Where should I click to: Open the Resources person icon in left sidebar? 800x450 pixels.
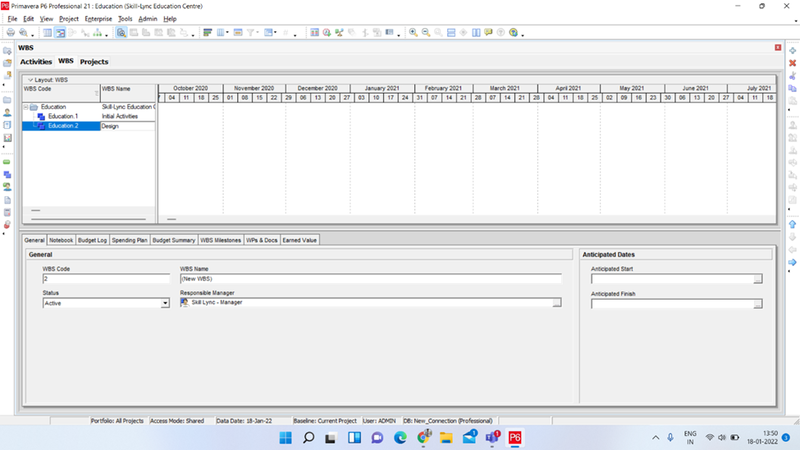[x=7, y=113]
